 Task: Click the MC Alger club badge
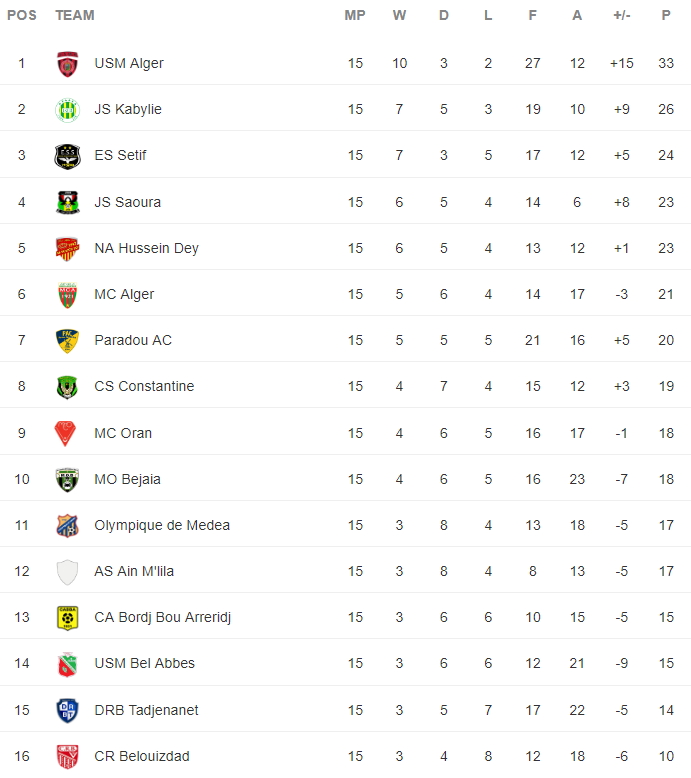[67, 295]
